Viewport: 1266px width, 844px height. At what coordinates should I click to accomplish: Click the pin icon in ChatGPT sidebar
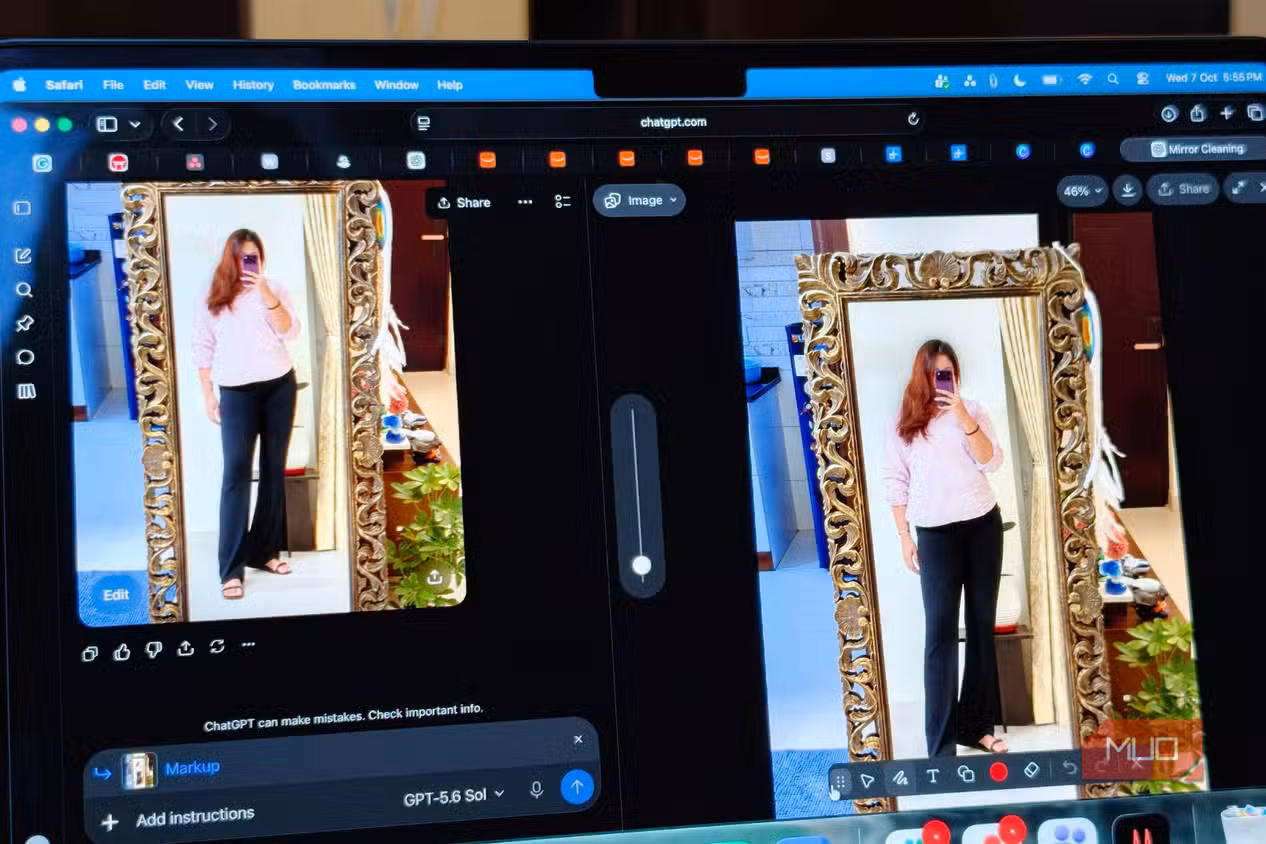[x=25, y=323]
